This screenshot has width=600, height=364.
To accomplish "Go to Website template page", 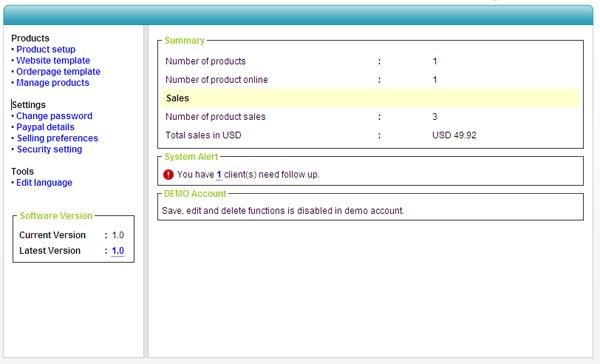I will tap(53, 60).
